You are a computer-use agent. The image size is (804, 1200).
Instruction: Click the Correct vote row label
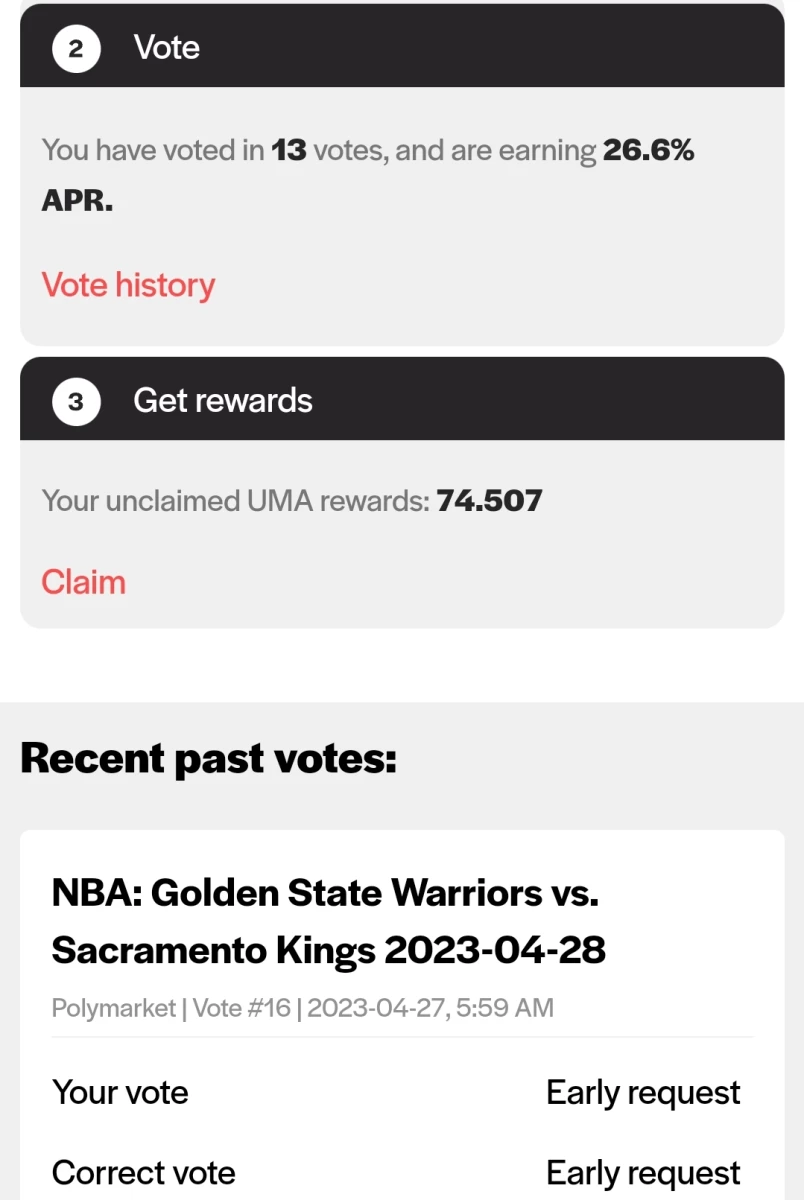(143, 1172)
